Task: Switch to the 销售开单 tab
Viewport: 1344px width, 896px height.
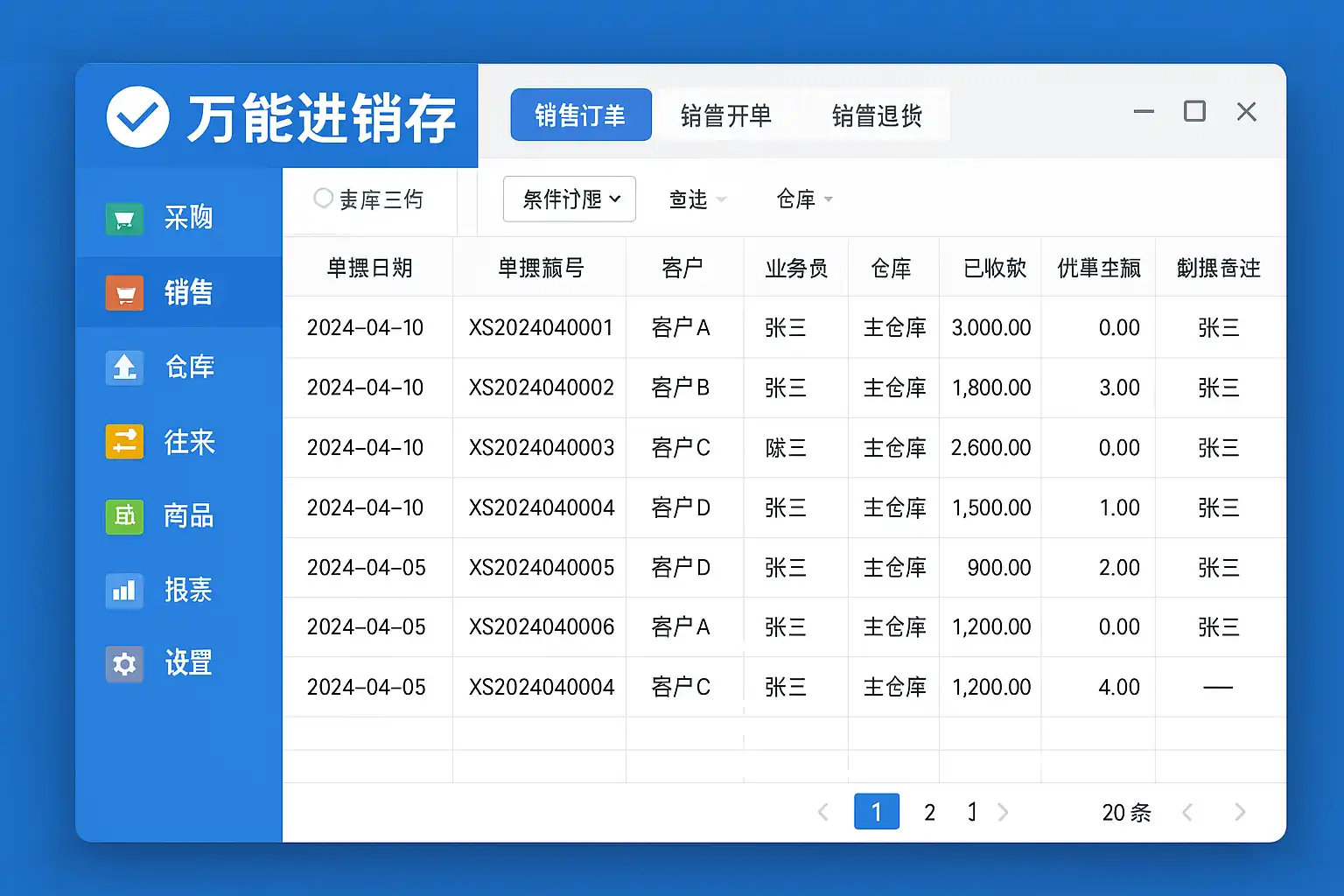Action: click(x=725, y=115)
